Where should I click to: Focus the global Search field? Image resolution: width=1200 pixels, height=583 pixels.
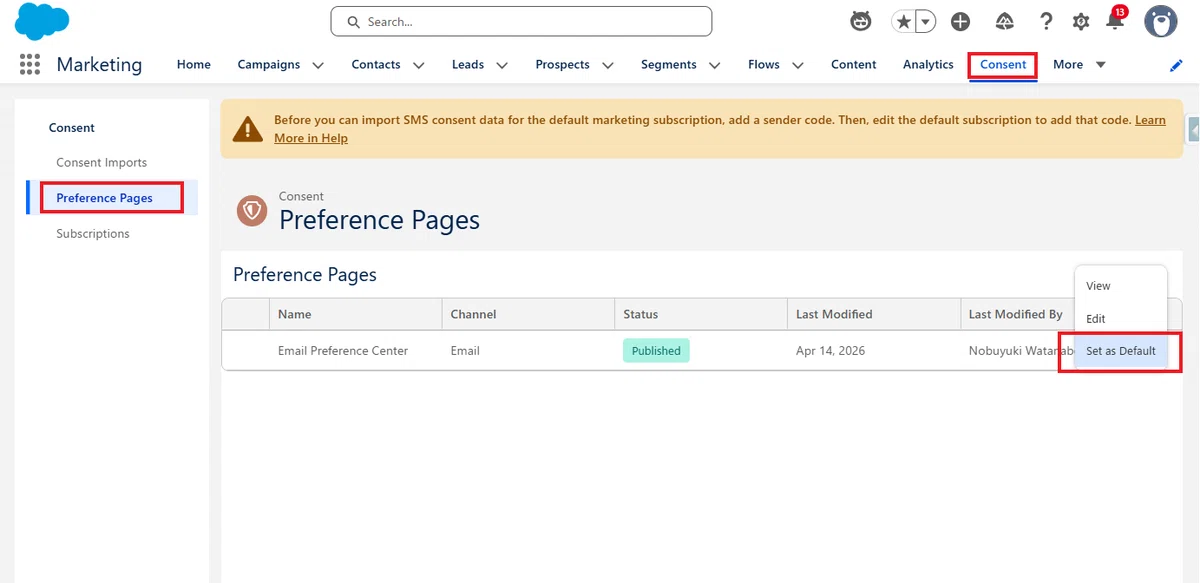point(521,21)
